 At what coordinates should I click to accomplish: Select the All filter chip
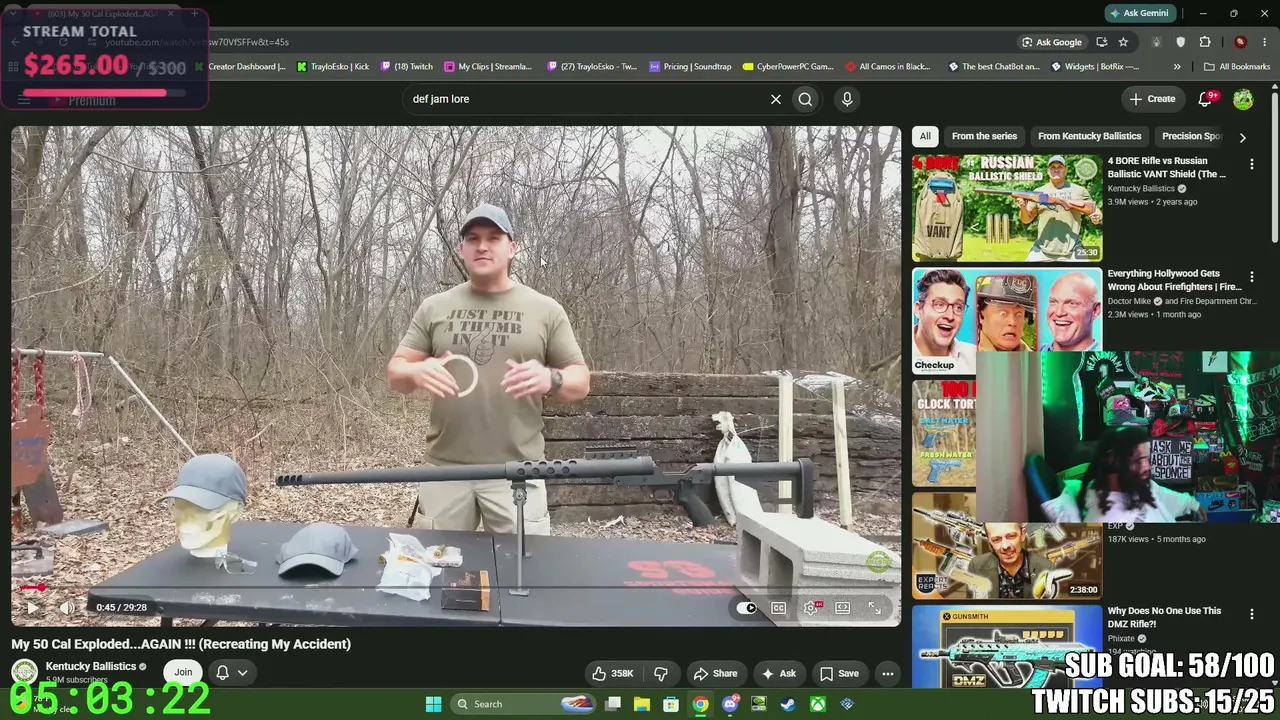925,136
